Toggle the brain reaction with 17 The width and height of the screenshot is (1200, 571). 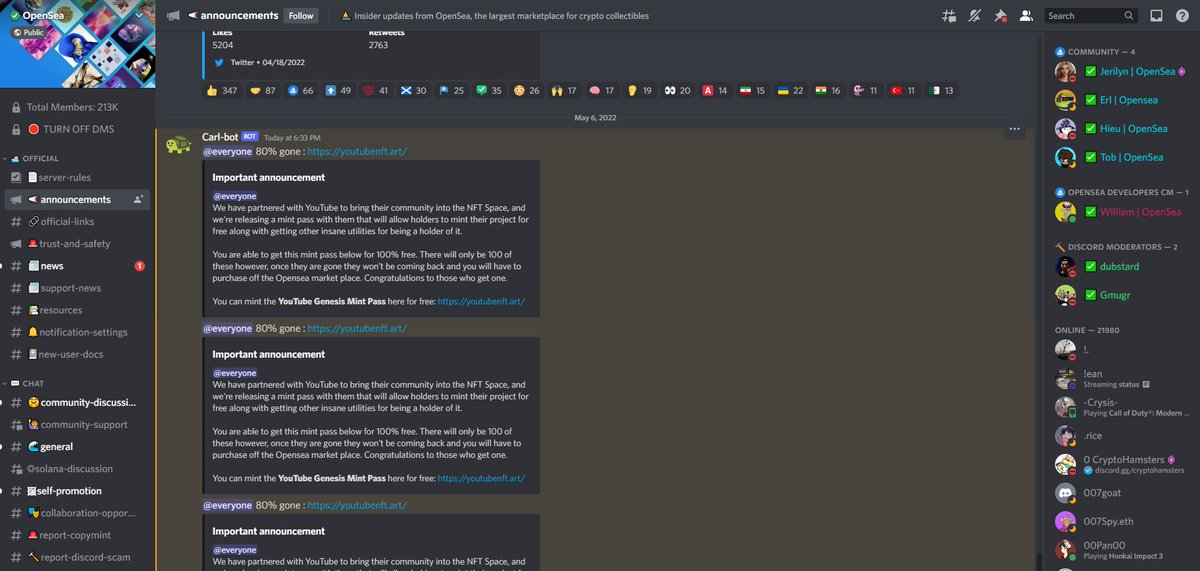coord(602,91)
